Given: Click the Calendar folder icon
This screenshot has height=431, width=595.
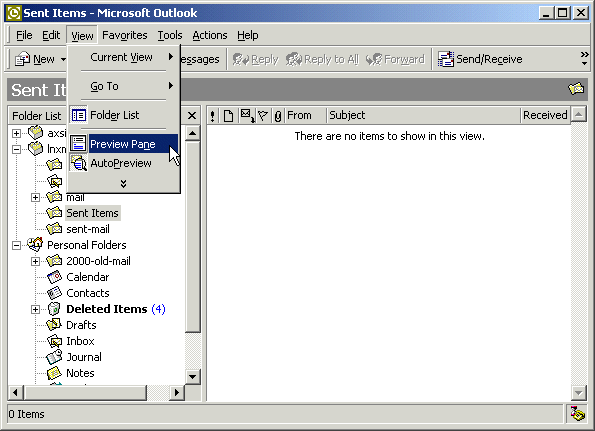Looking at the screenshot, I should [54, 277].
